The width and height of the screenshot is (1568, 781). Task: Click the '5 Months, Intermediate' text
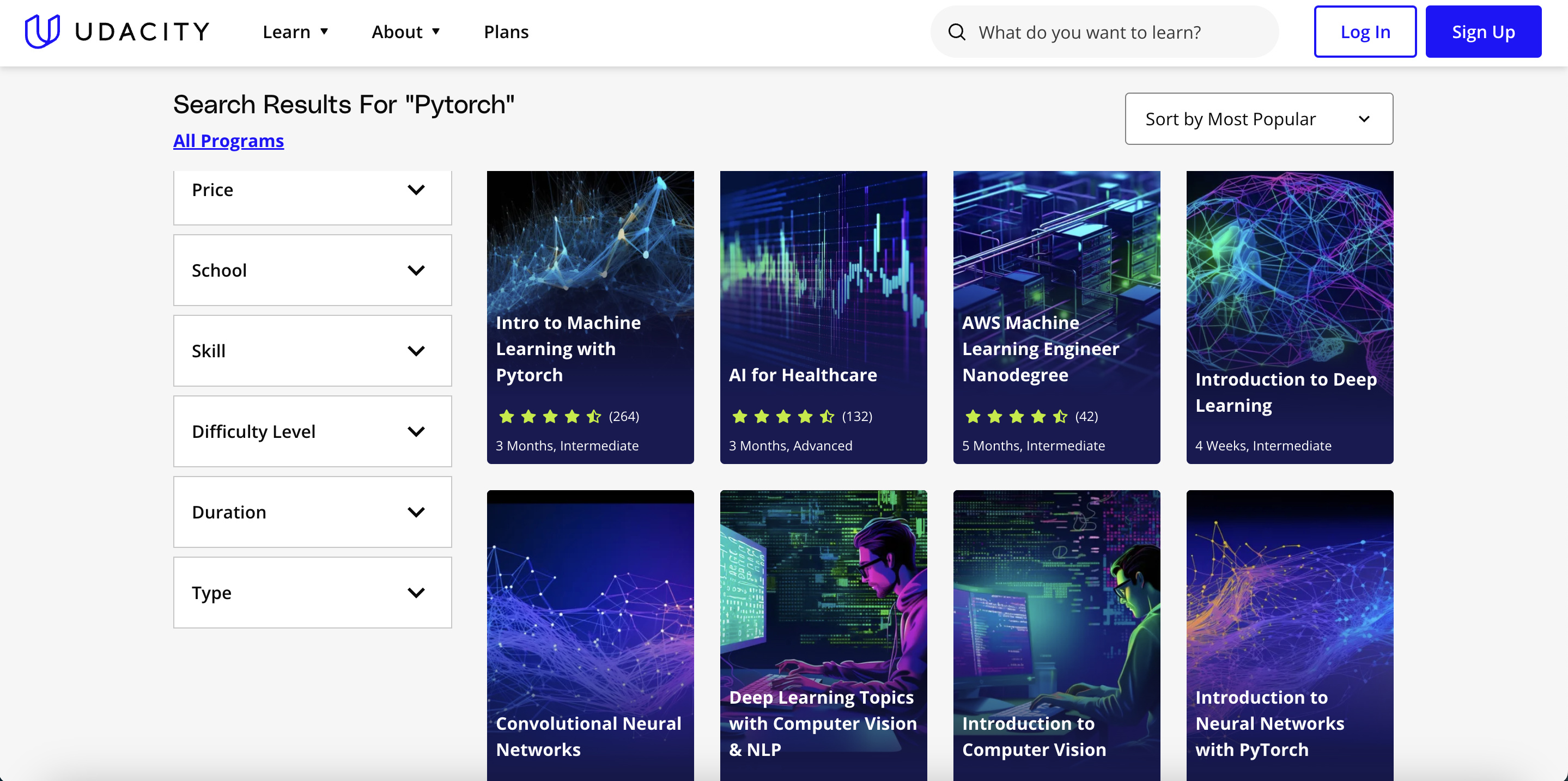click(x=1033, y=446)
